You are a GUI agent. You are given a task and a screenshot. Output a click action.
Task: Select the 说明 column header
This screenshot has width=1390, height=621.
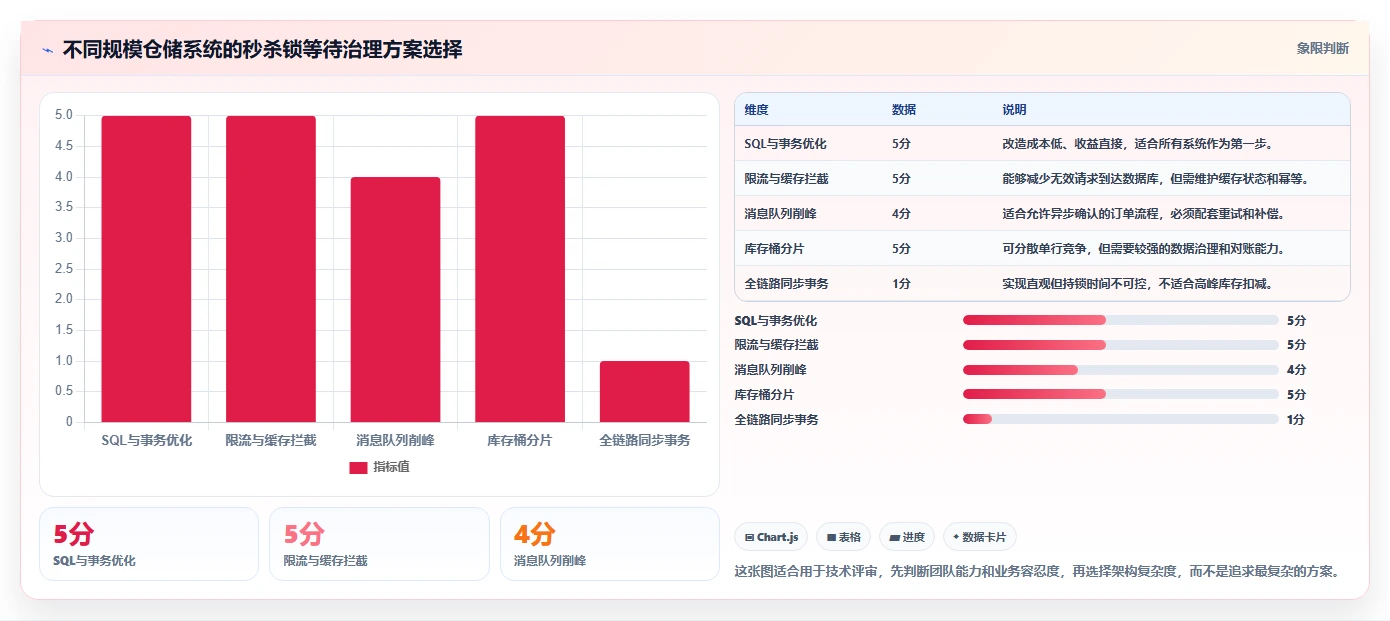pyautogui.click(x=1014, y=110)
